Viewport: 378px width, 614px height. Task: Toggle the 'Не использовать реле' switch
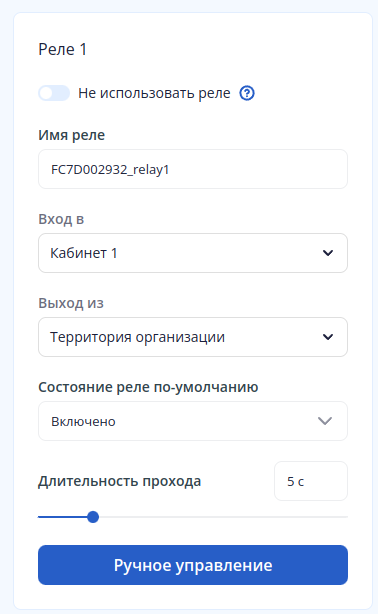[x=54, y=94]
